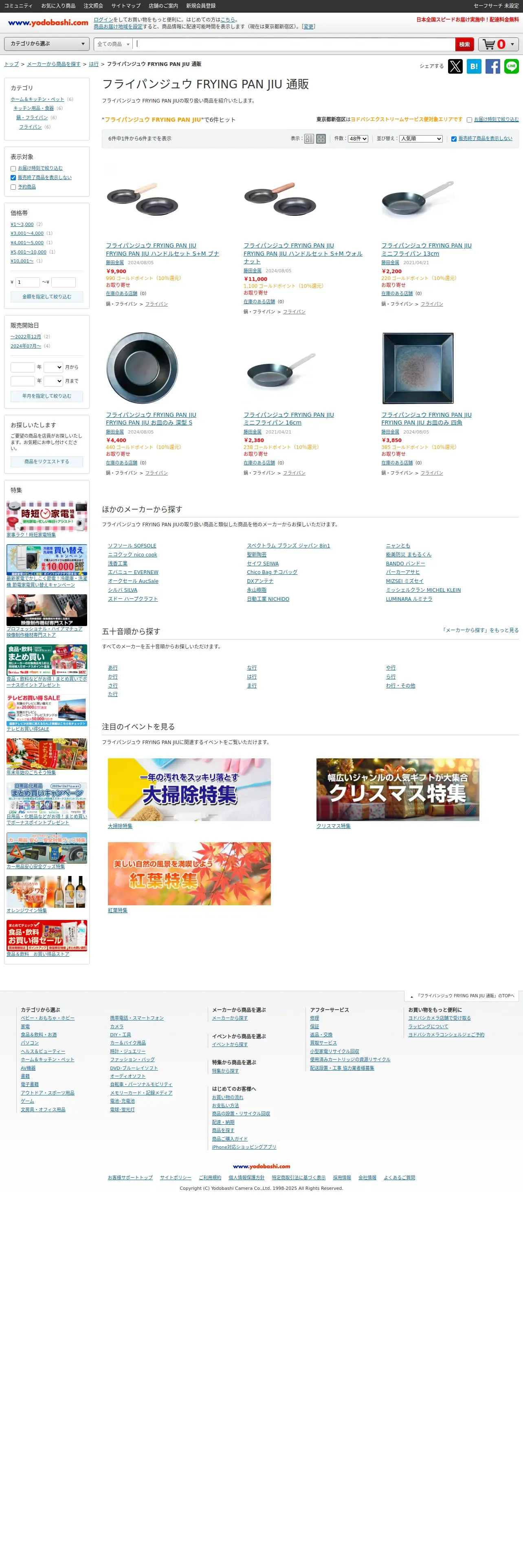The width and height of the screenshot is (523, 1568).
Task: Share via Hatena Bookmark B! icon
Action: pyautogui.click(x=474, y=66)
